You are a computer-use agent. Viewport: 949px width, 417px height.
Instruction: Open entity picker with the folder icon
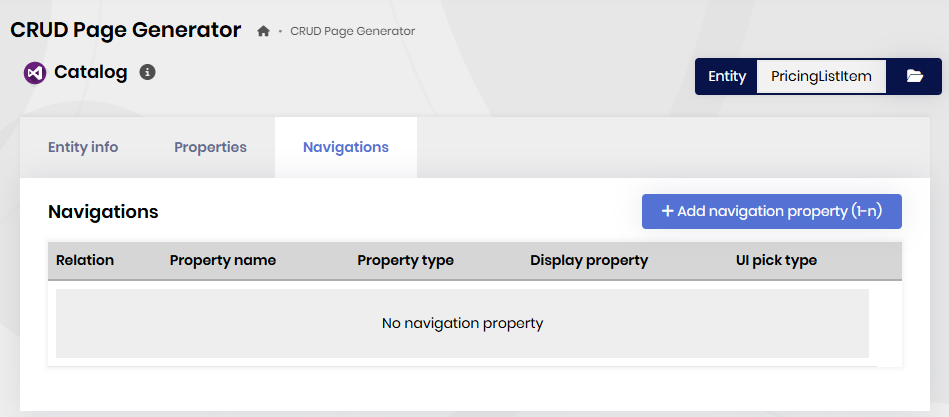(914, 76)
